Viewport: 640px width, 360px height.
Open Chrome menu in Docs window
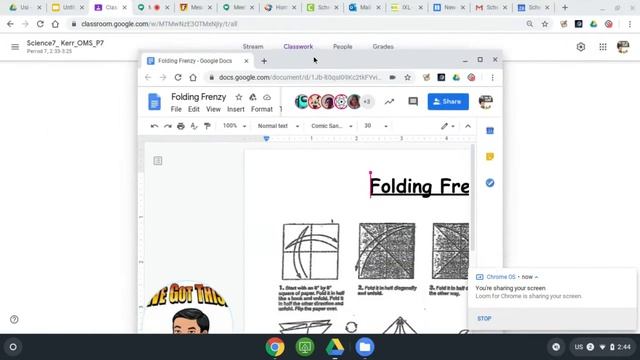[493, 77]
